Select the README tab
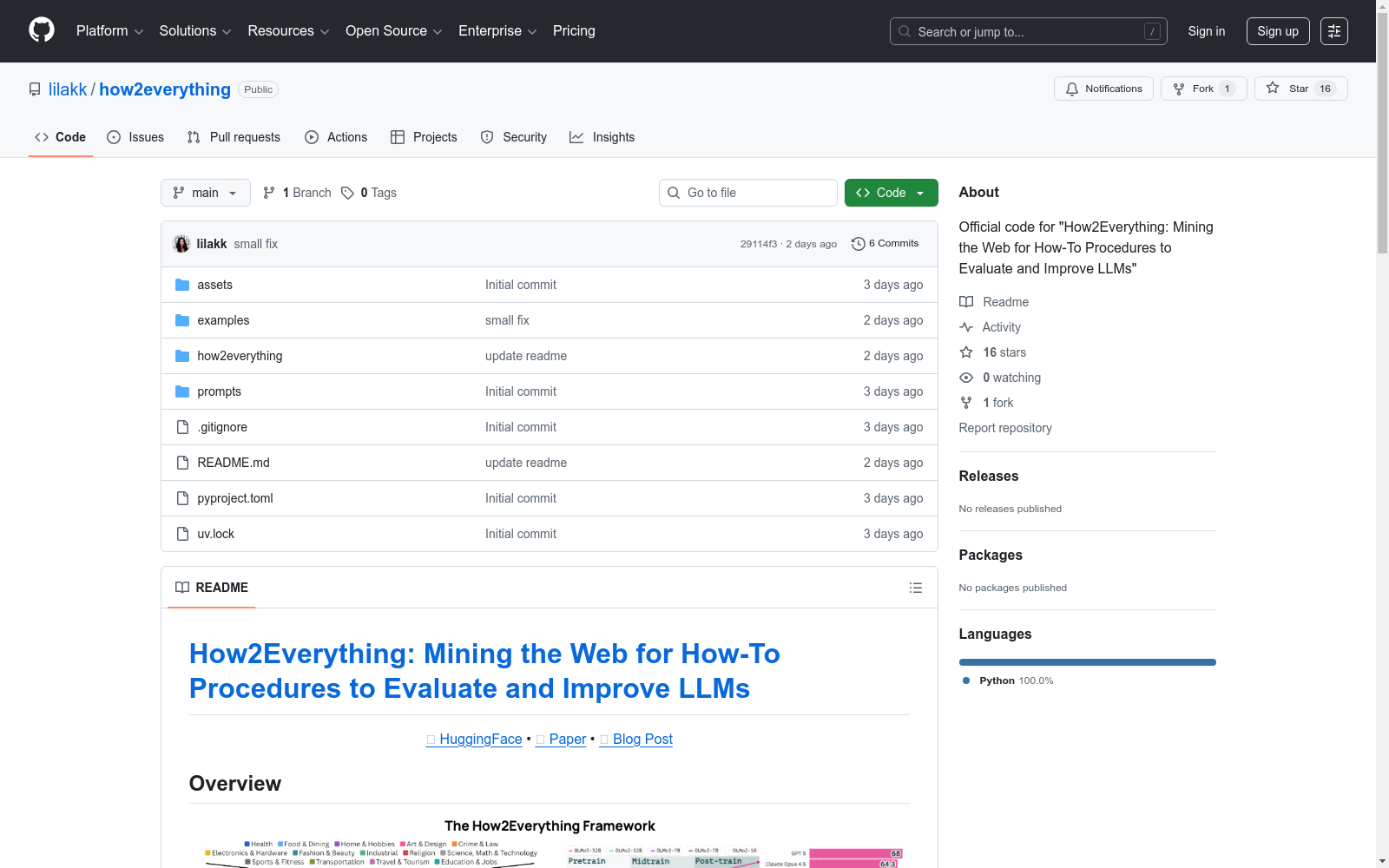 (x=212, y=588)
